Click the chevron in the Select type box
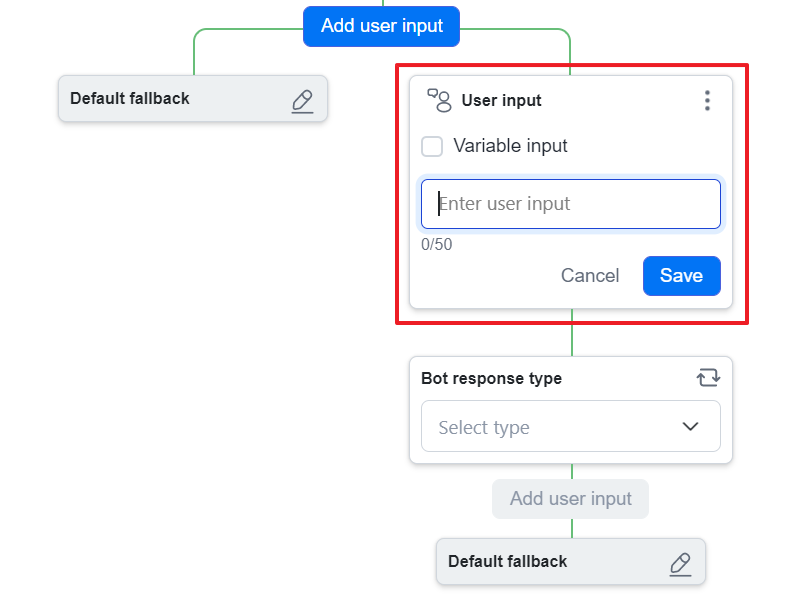The image size is (807, 608). click(x=690, y=426)
